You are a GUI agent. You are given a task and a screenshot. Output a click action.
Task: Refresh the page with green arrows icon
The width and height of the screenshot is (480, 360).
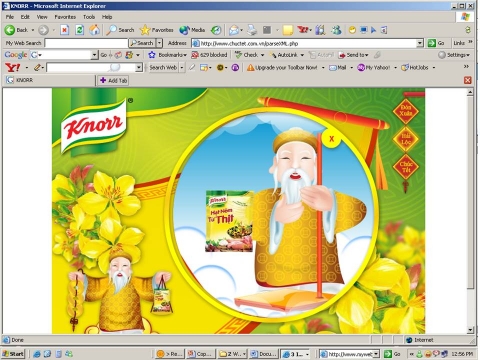click(x=79, y=30)
